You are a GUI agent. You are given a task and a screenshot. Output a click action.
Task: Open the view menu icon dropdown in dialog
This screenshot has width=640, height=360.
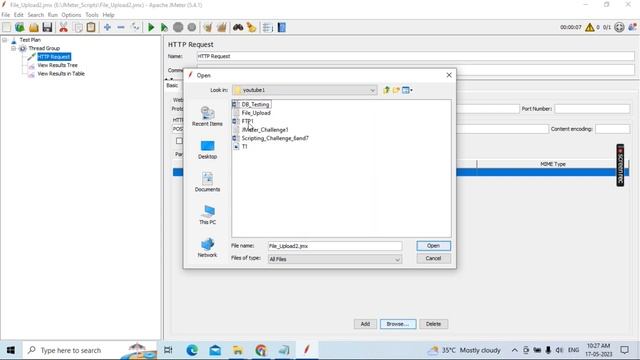pos(407,90)
